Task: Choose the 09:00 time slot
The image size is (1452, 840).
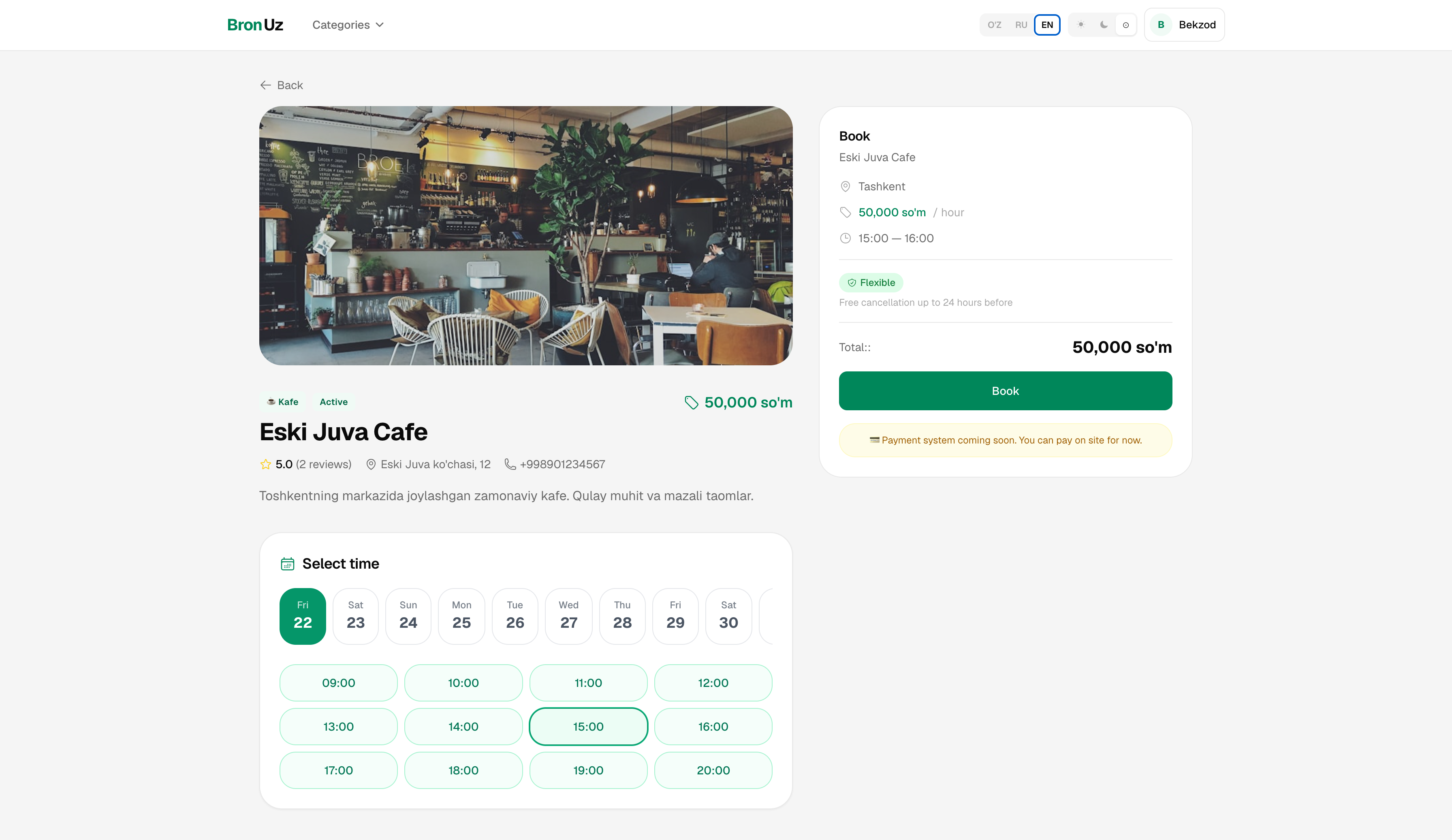Action: 339,683
